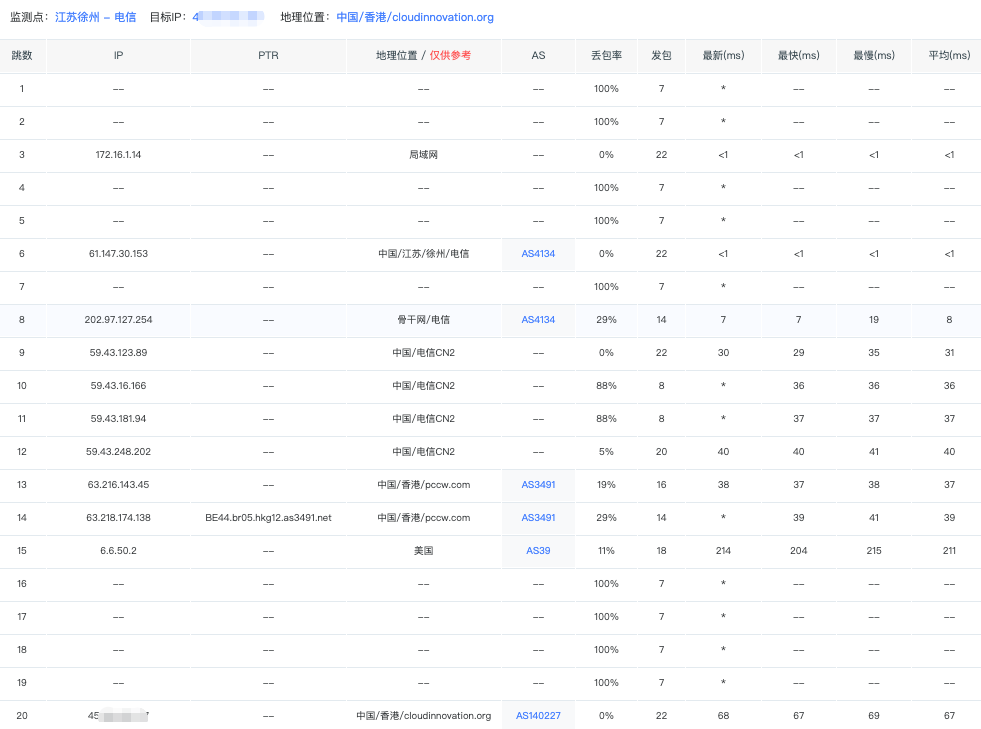Click the 跳数 column header
The image size is (981, 729).
(22, 56)
